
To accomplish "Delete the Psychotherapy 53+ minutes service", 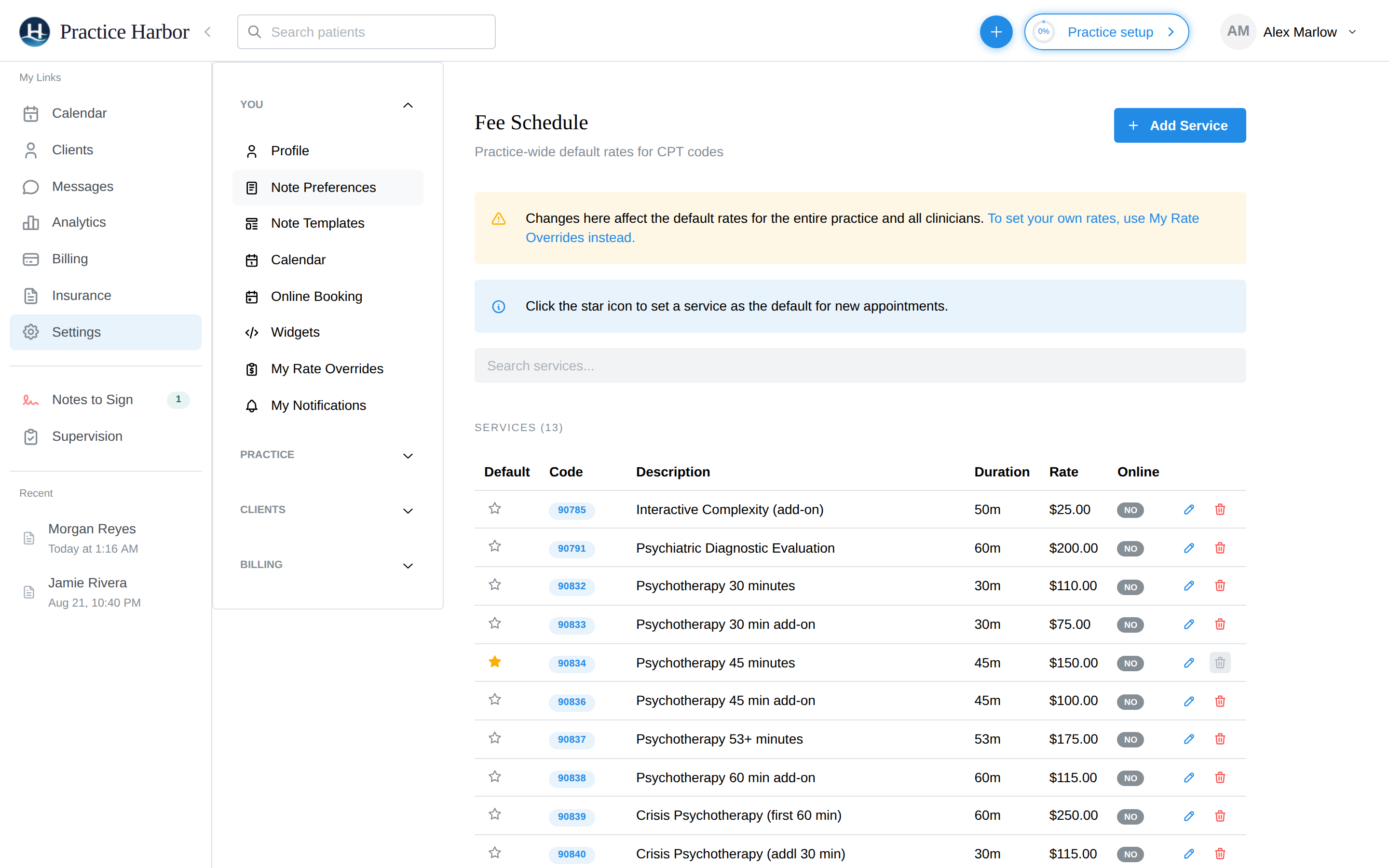I will pos(1220,739).
